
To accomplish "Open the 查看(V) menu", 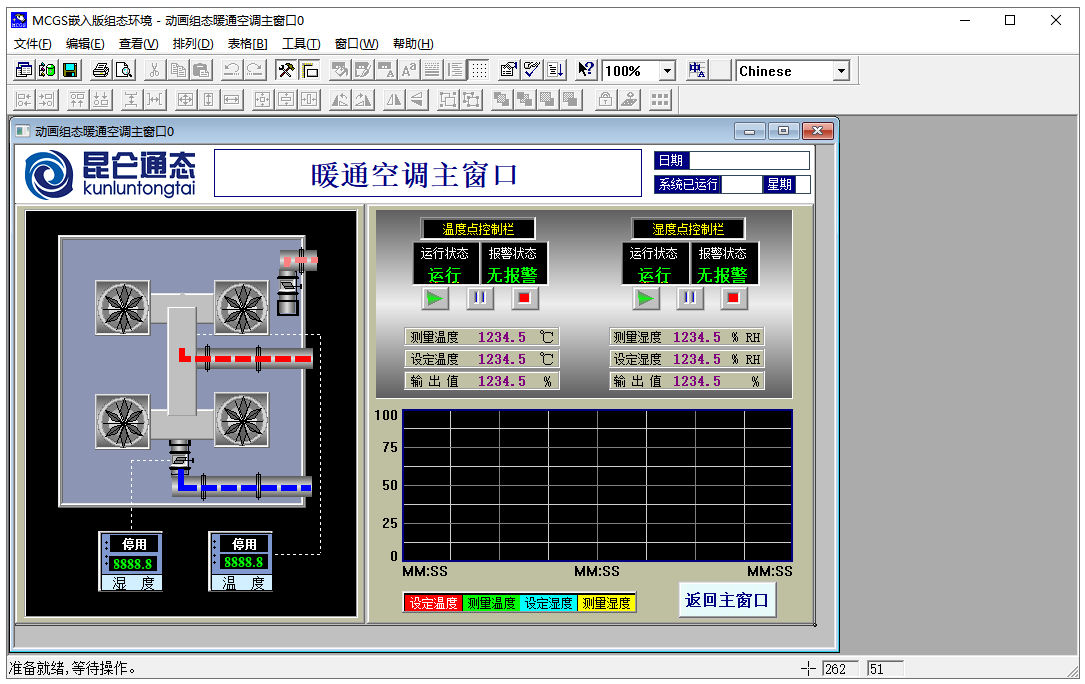I will pos(138,44).
